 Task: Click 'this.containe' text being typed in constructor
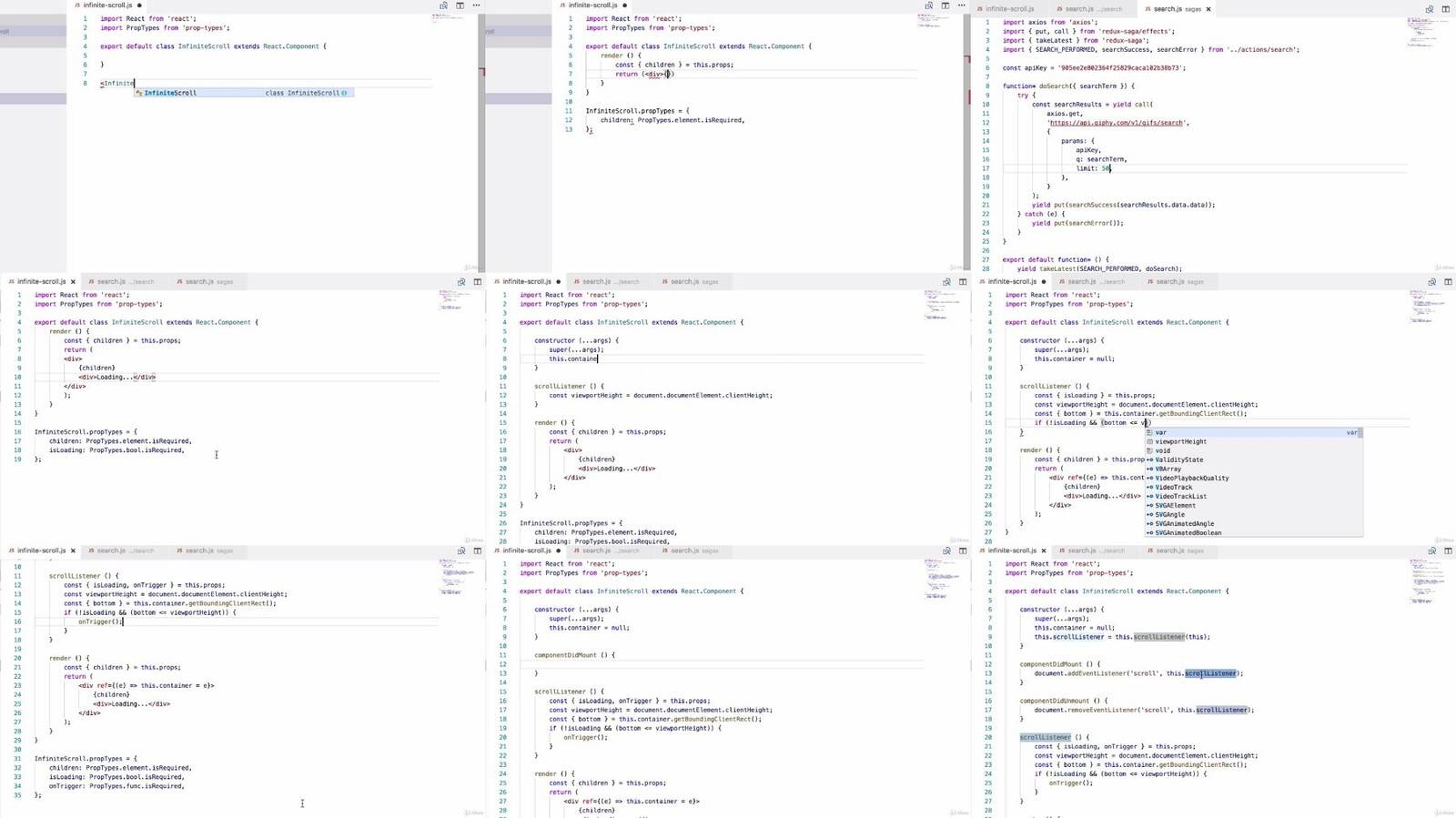pos(573,359)
